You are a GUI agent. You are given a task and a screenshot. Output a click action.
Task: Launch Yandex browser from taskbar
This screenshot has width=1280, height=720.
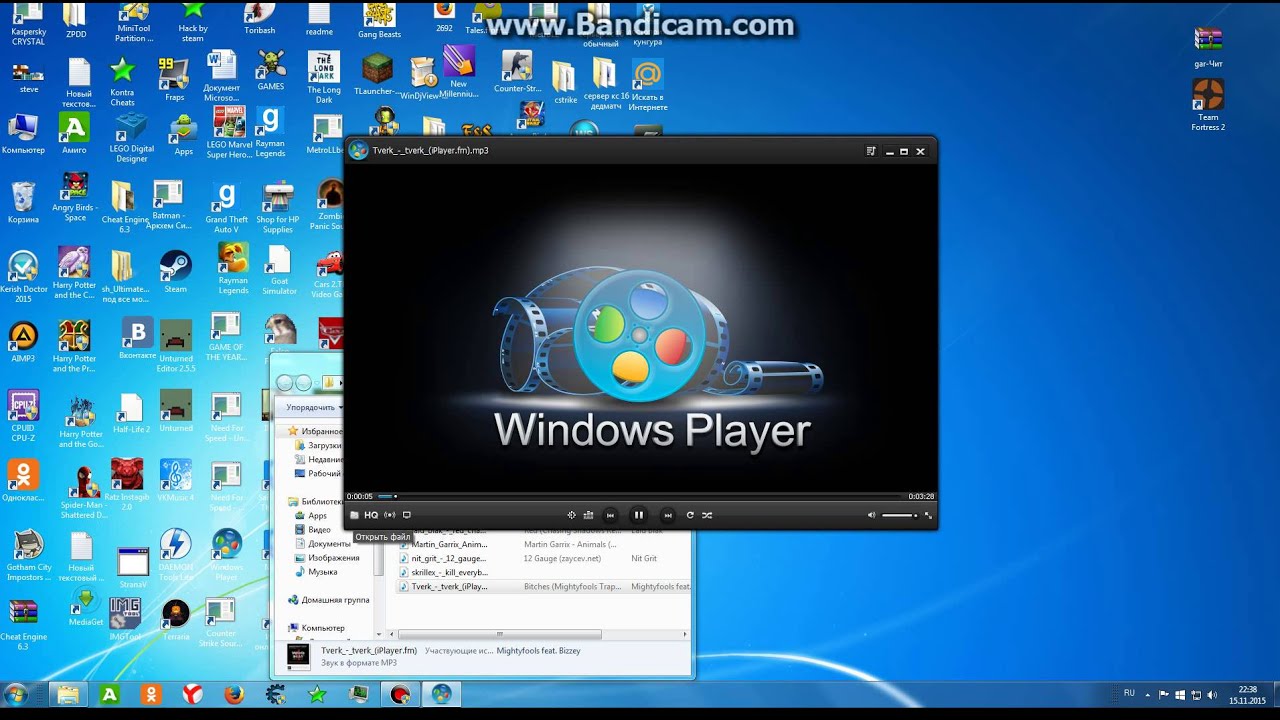pos(192,694)
